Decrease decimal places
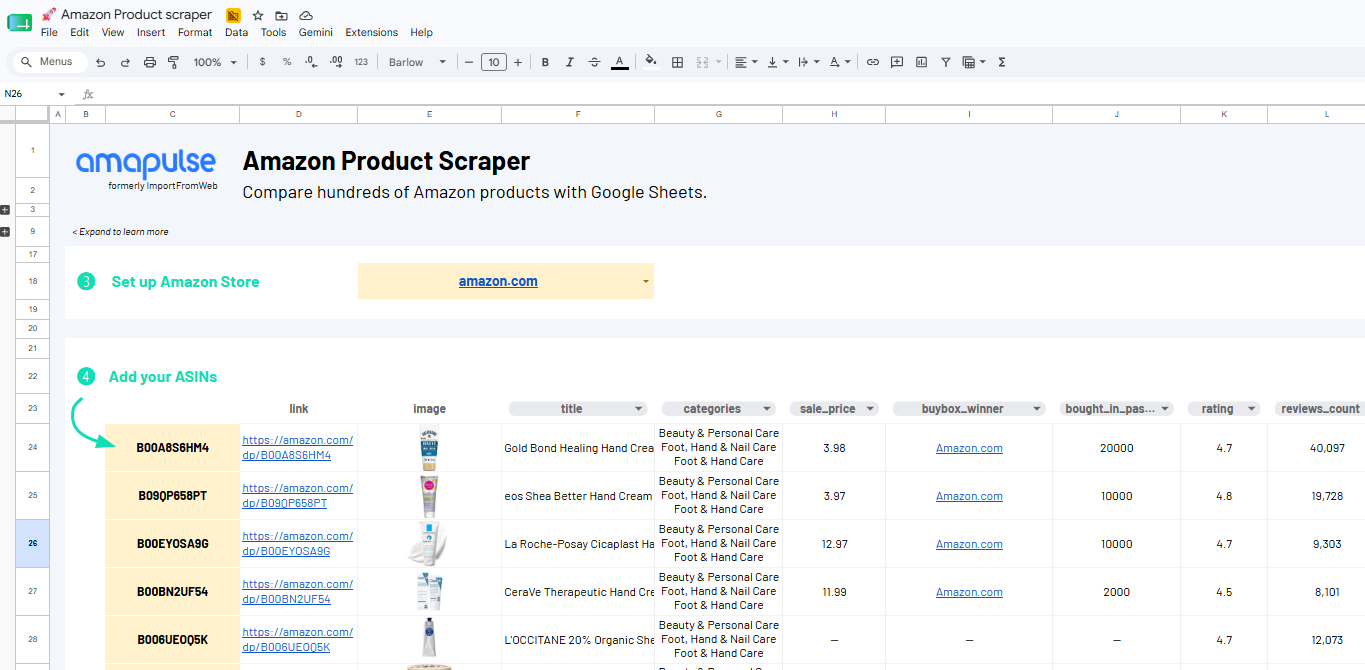Image resolution: width=1365 pixels, height=670 pixels. coord(311,62)
